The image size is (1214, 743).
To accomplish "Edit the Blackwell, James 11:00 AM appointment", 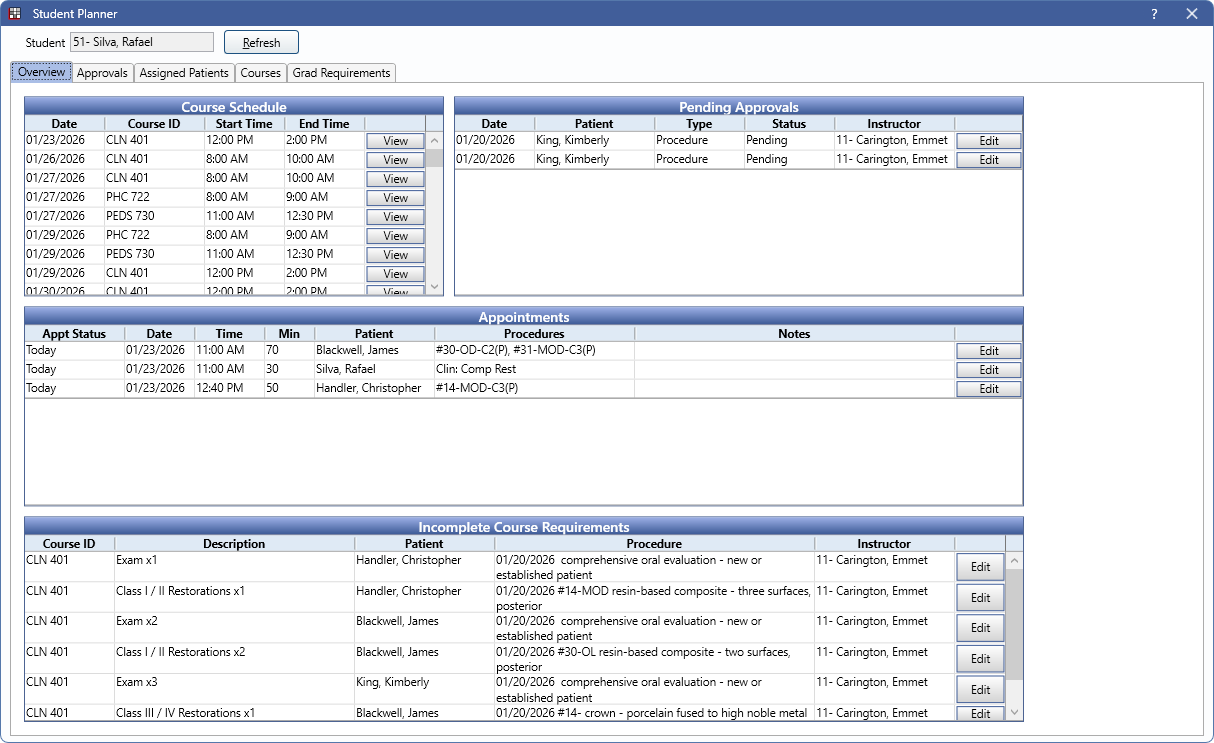I will tap(988, 351).
